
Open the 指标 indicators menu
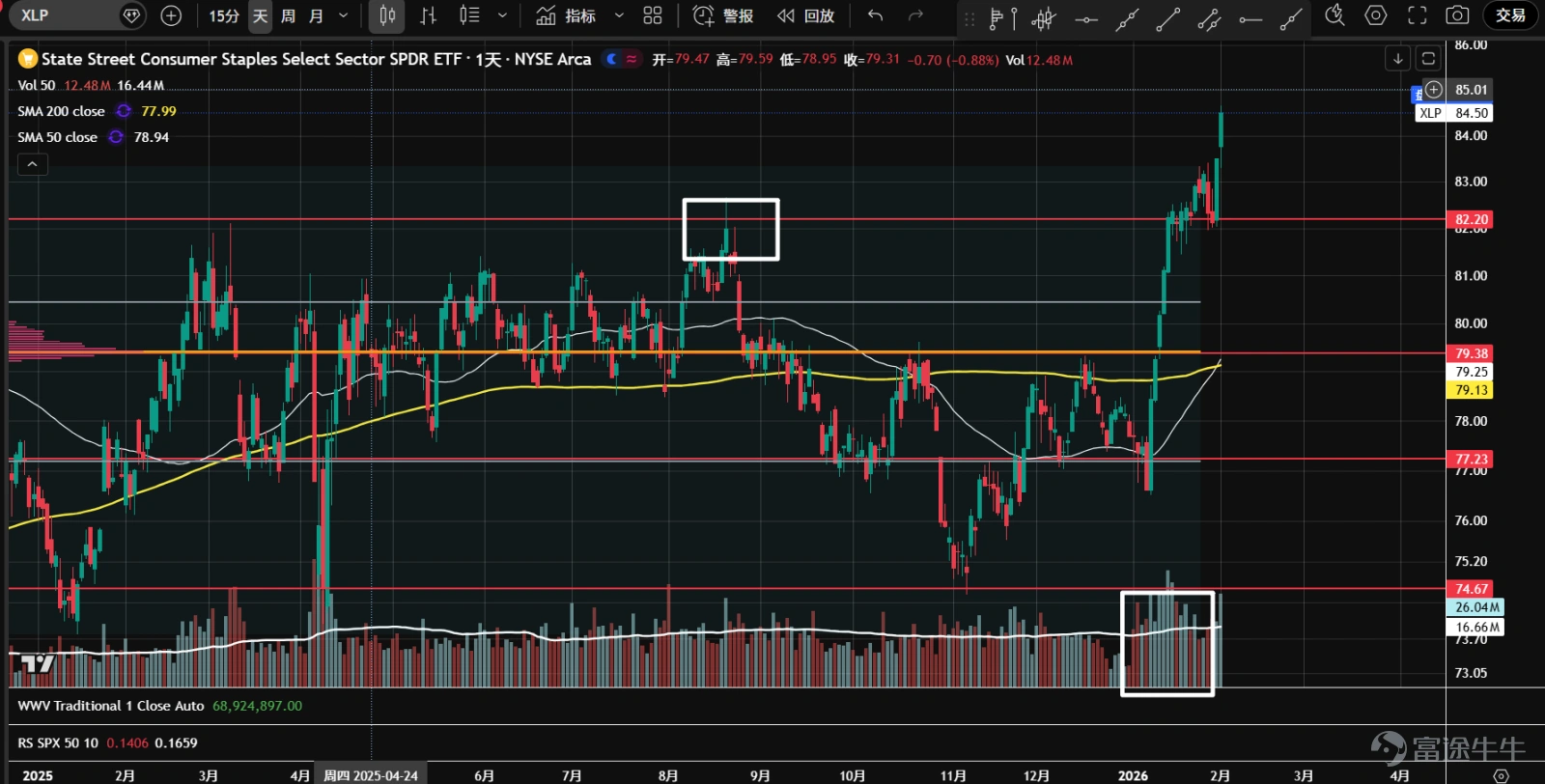[567, 15]
